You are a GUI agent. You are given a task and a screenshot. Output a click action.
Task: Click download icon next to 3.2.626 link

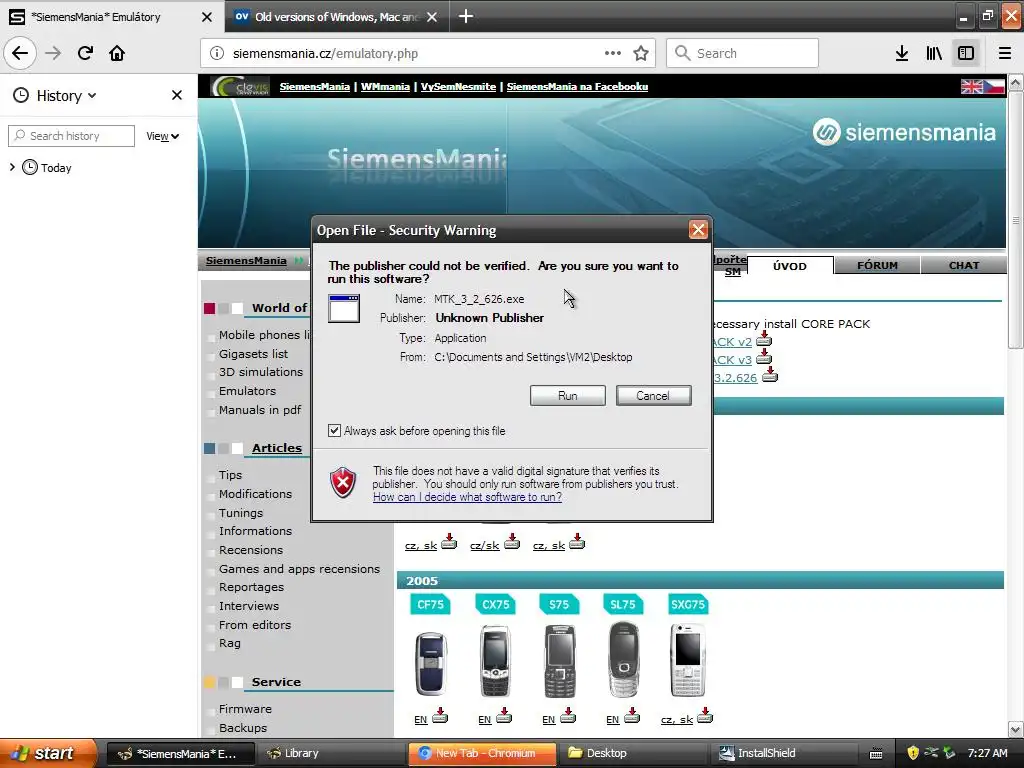[770, 375]
